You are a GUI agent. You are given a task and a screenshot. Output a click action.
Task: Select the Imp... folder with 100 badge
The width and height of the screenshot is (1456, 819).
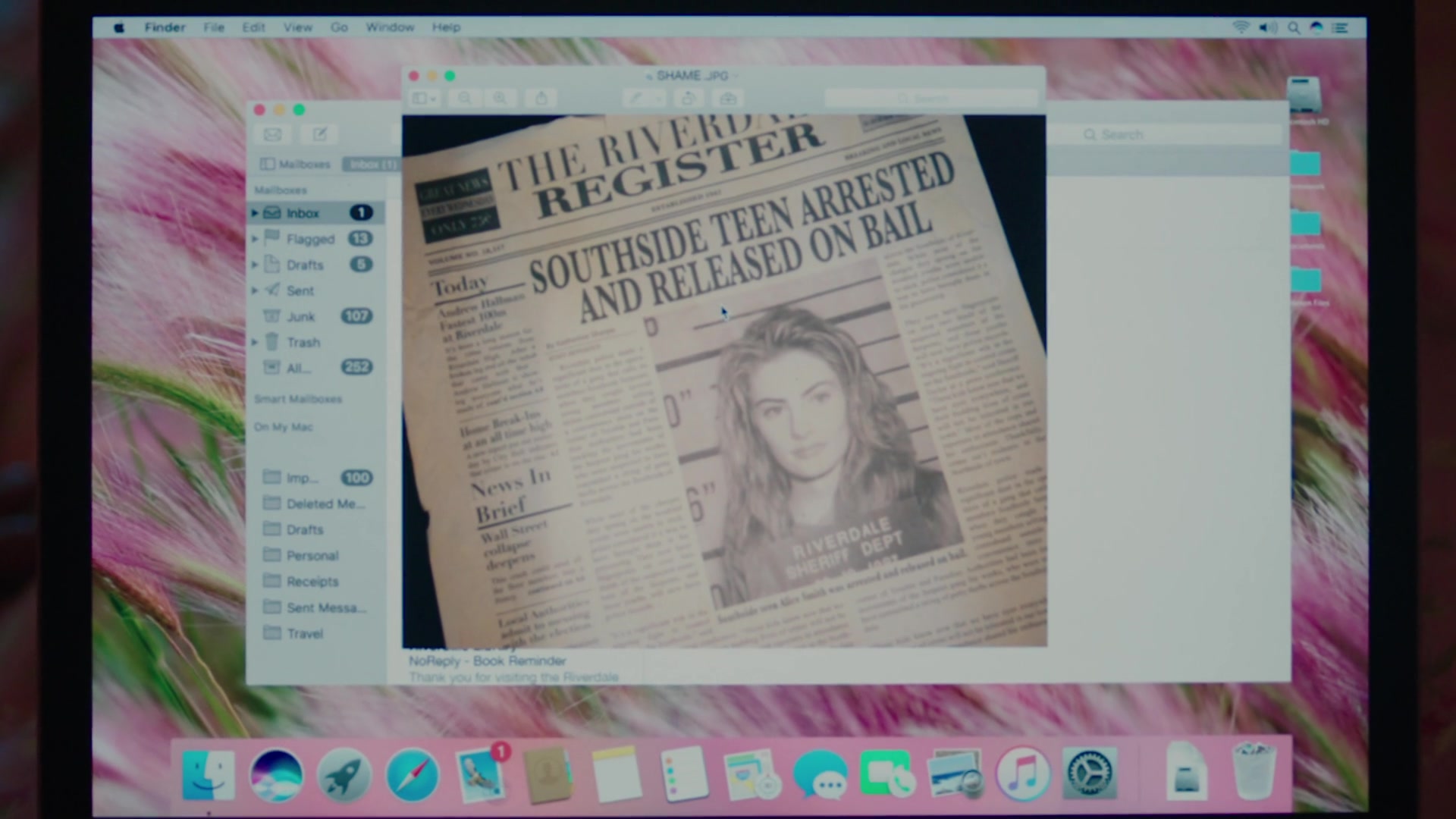[317, 478]
